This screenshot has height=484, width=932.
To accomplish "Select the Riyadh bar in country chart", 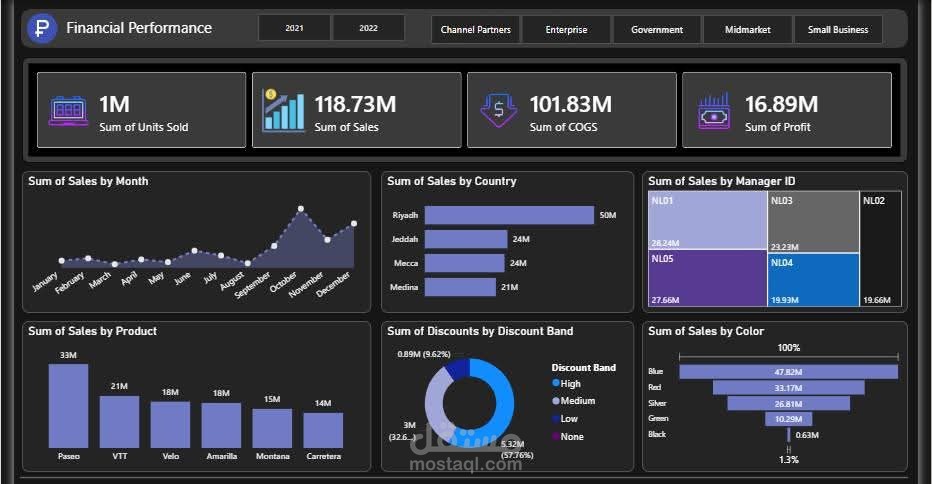I will (509, 215).
